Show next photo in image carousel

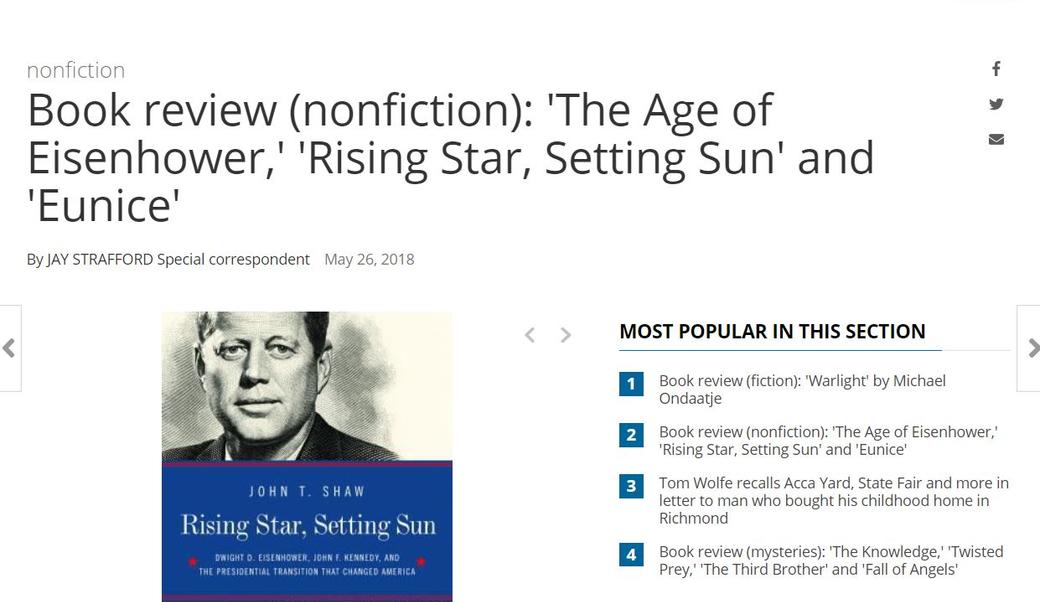[x=566, y=335]
